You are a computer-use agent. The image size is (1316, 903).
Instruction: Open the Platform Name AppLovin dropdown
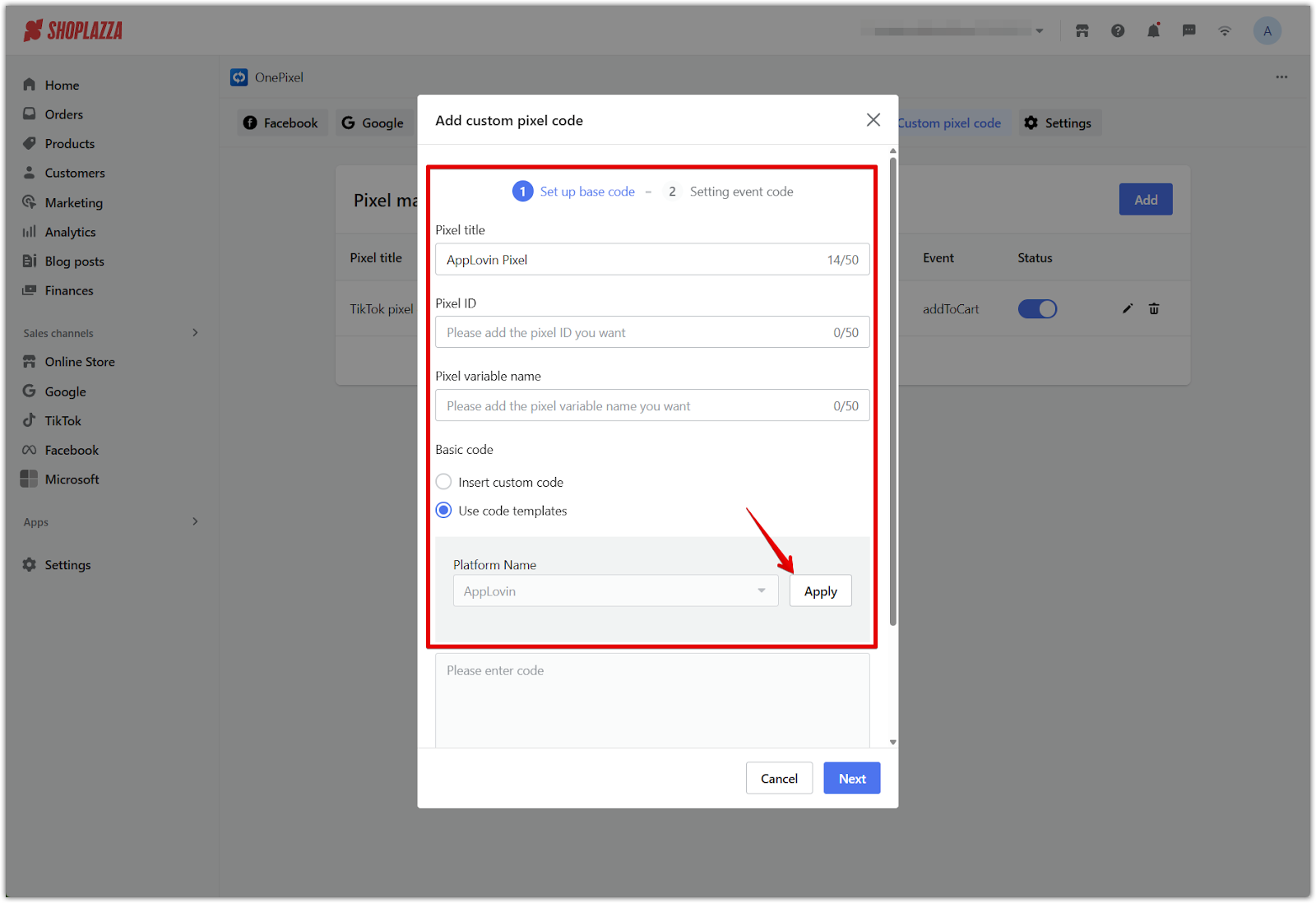point(615,591)
